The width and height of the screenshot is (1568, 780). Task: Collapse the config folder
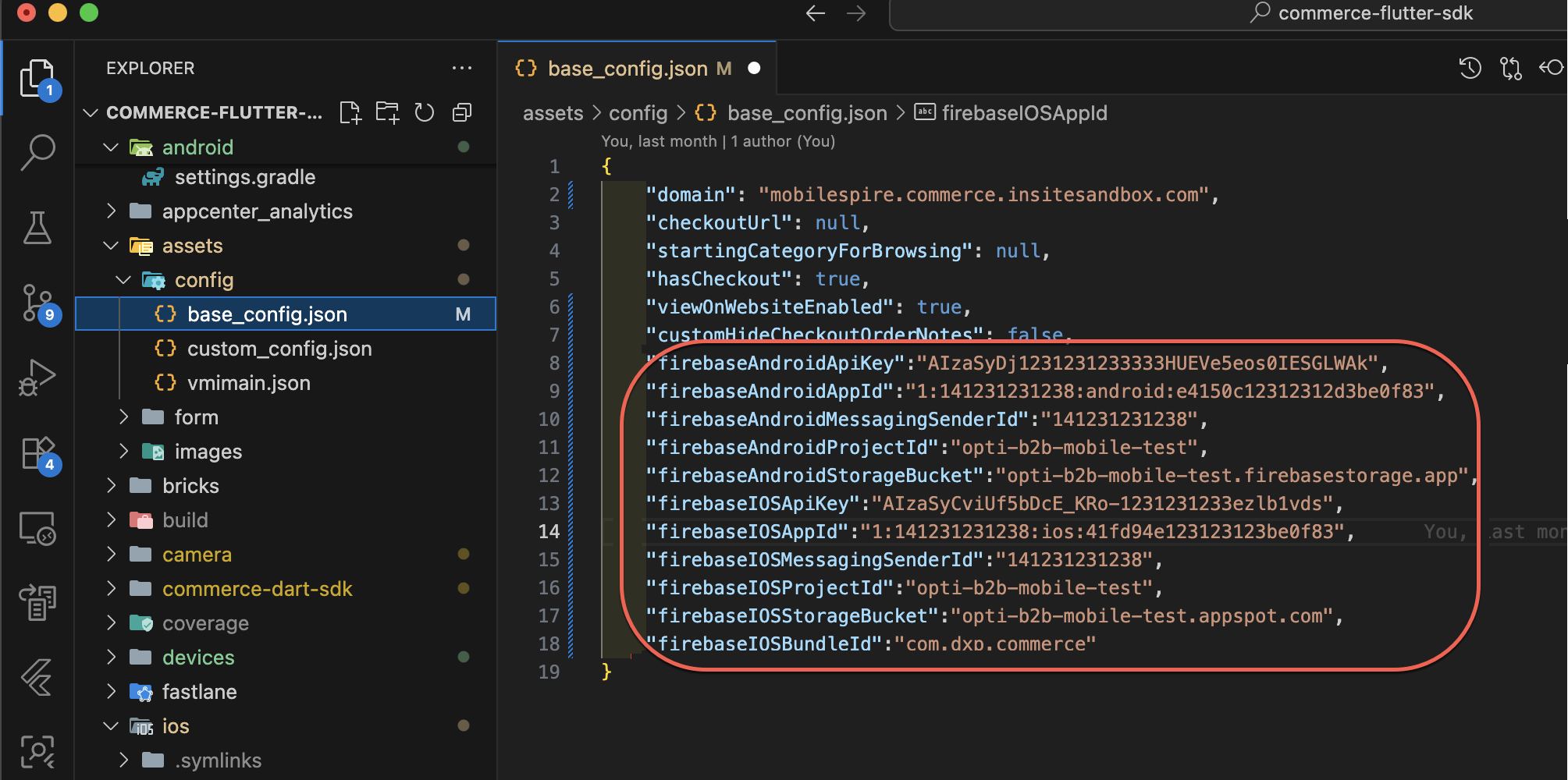[x=123, y=280]
